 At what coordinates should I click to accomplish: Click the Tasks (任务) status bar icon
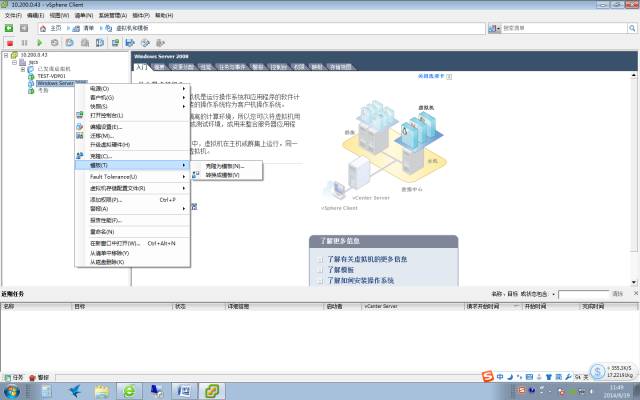click(7, 378)
